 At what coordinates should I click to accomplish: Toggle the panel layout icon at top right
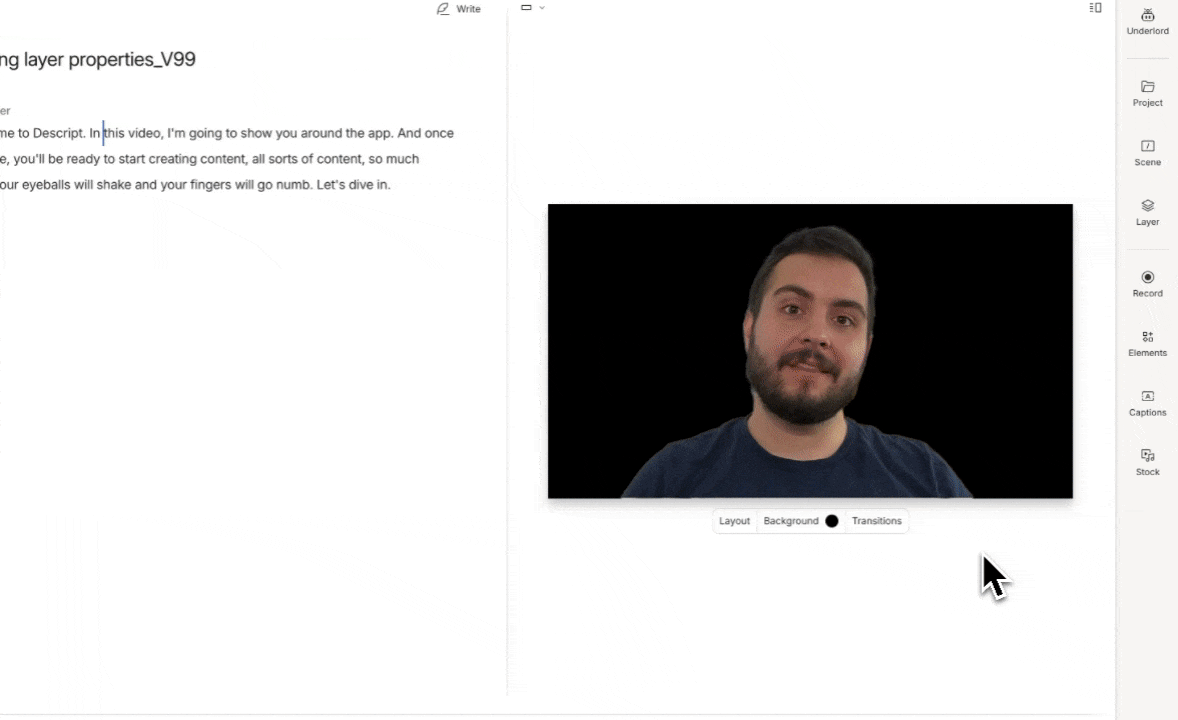(1095, 8)
